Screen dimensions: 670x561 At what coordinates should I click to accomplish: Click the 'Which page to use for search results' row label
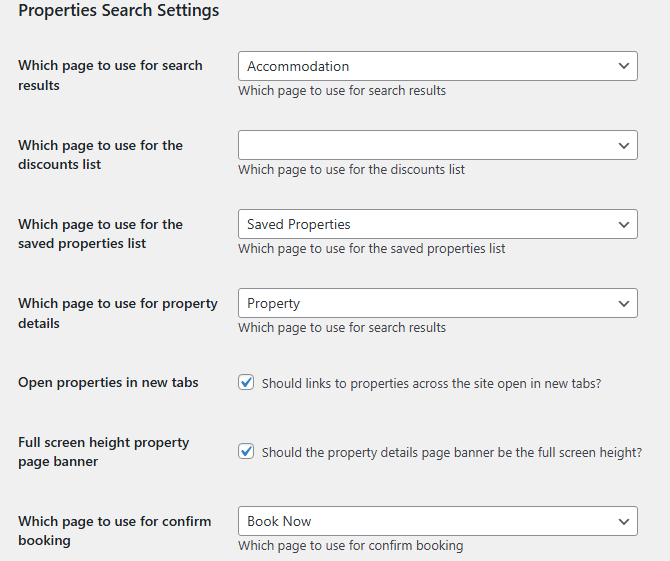[110, 75]
